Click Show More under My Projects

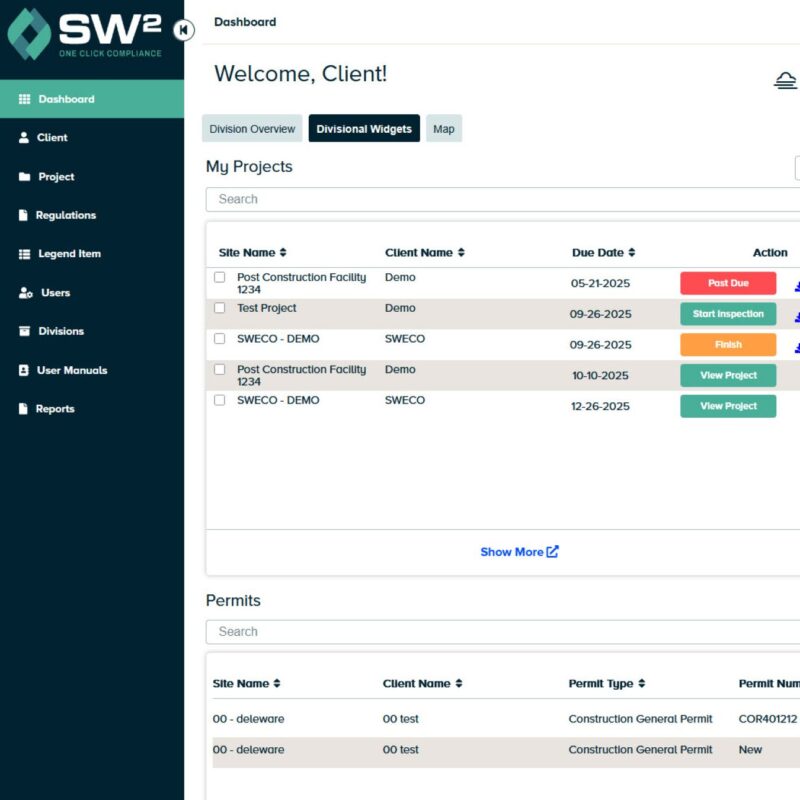(x=518, y=551)
